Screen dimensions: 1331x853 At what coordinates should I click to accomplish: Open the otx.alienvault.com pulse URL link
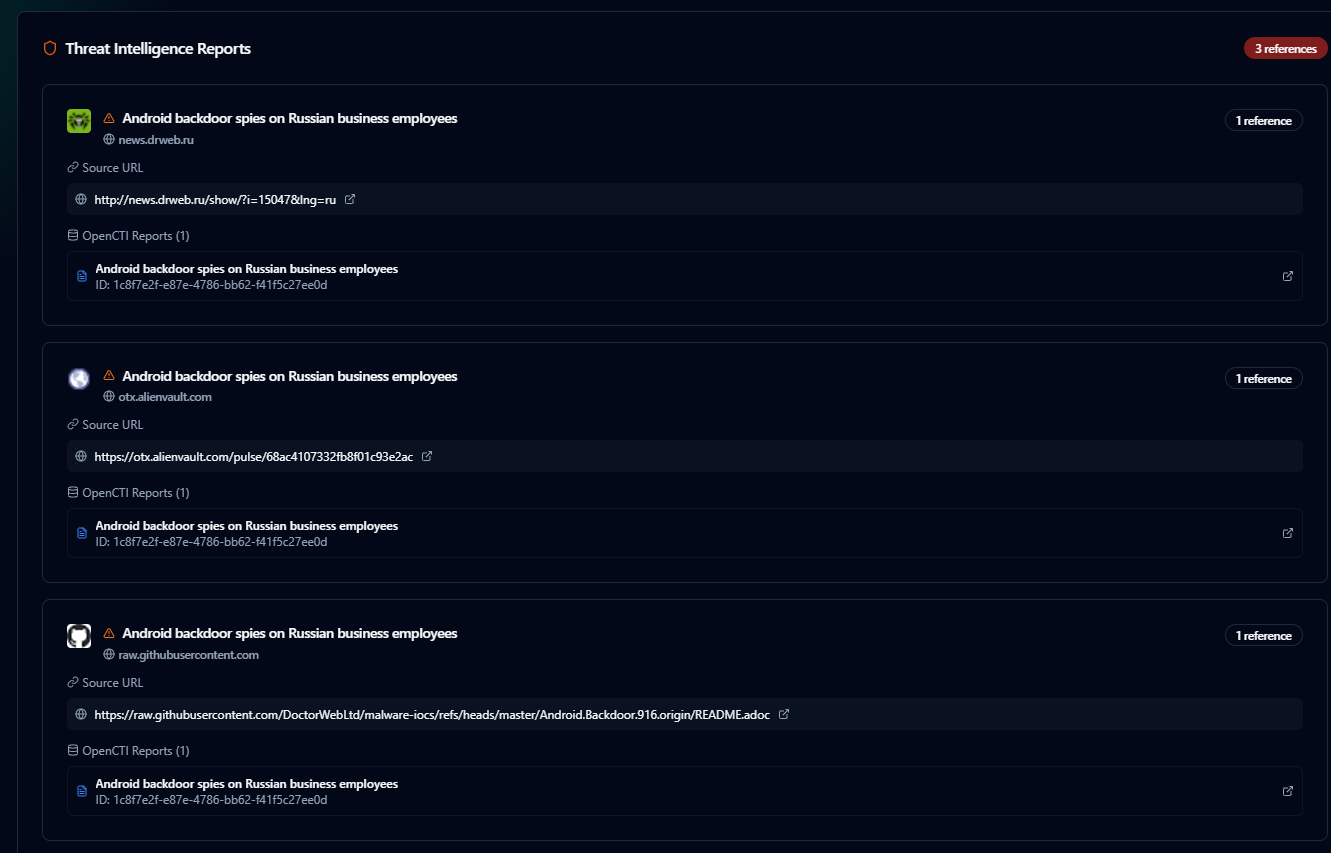(x=254, y=456)
